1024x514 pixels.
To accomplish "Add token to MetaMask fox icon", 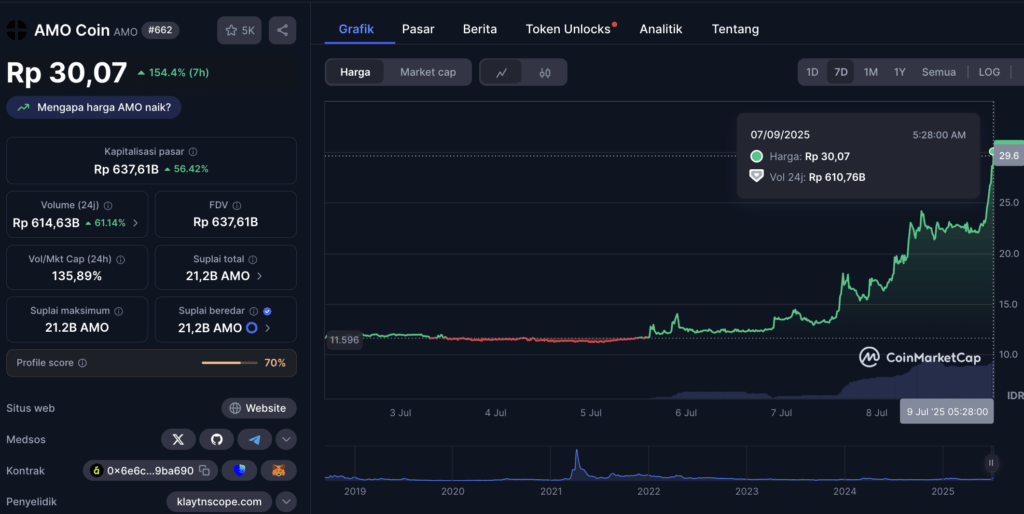I will point(279,470).
